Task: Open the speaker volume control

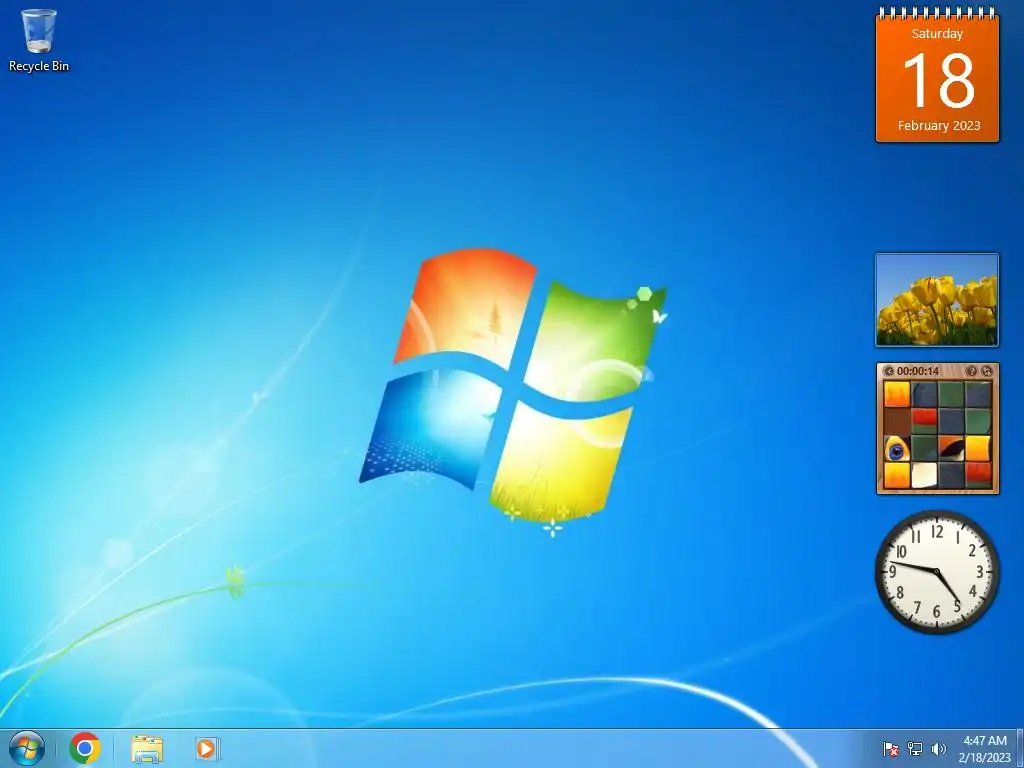Action: click(x=939, y=749)
